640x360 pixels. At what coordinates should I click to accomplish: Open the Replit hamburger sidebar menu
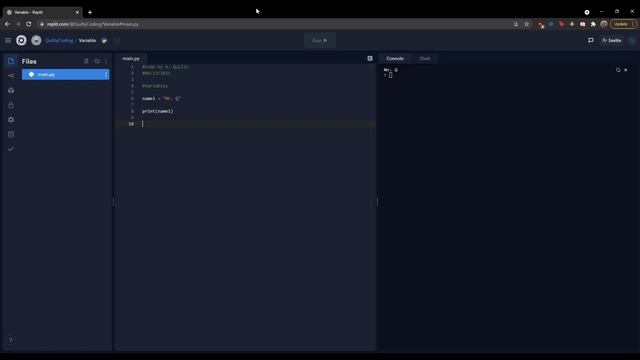pos(8,40)
